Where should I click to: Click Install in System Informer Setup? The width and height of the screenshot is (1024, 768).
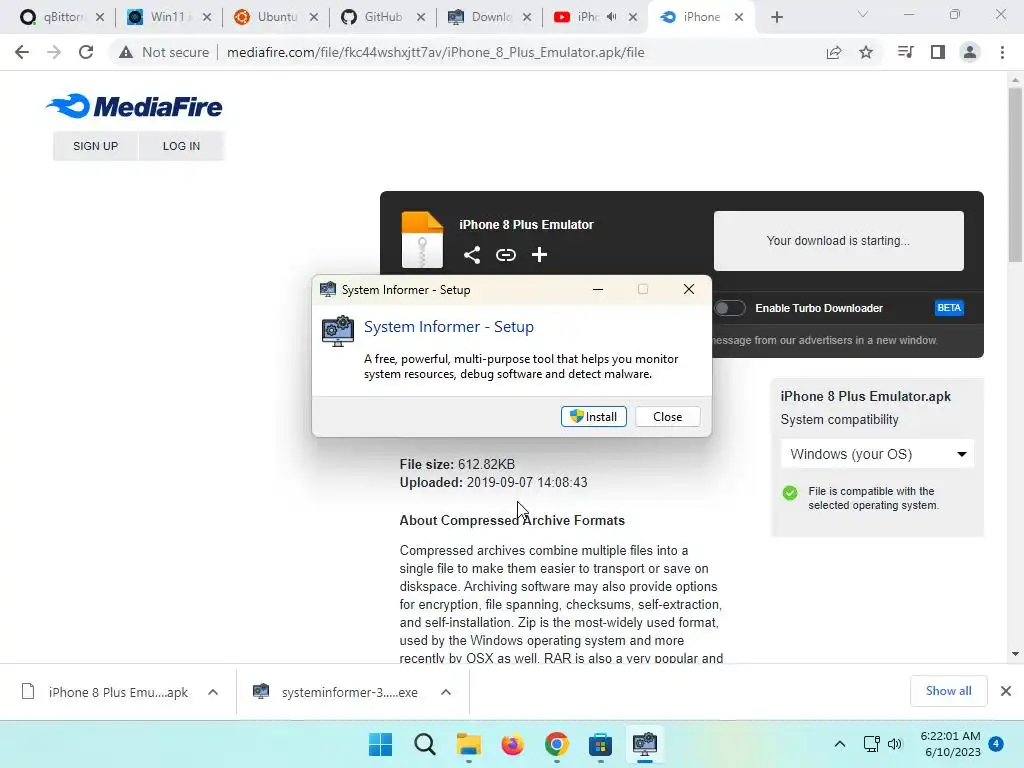pyautogui.click(x=594, y=417)
